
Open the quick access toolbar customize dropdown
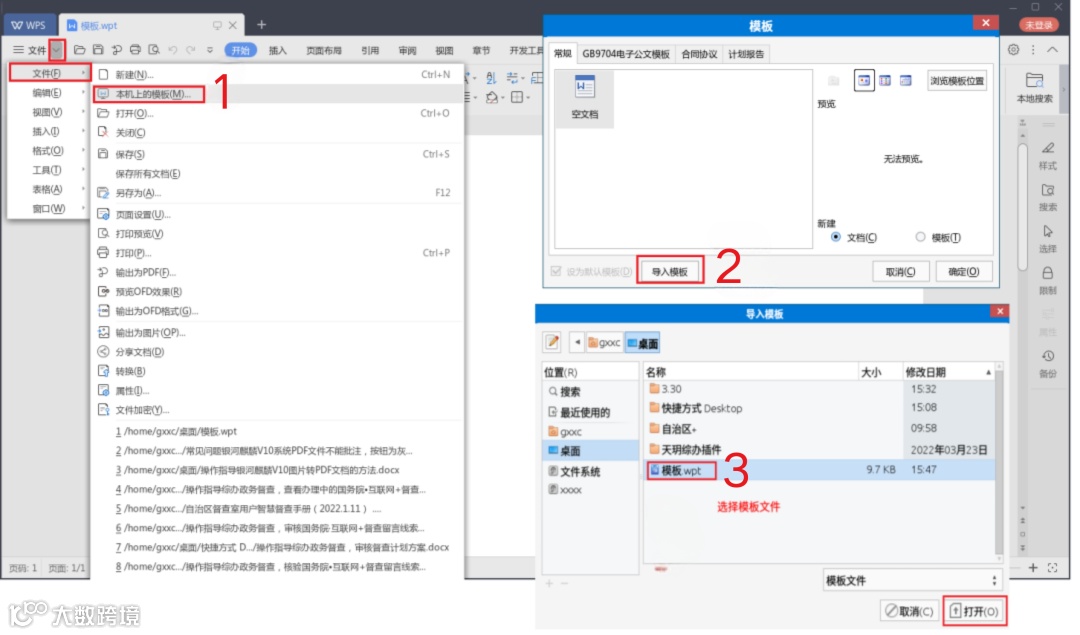point(210,50)
